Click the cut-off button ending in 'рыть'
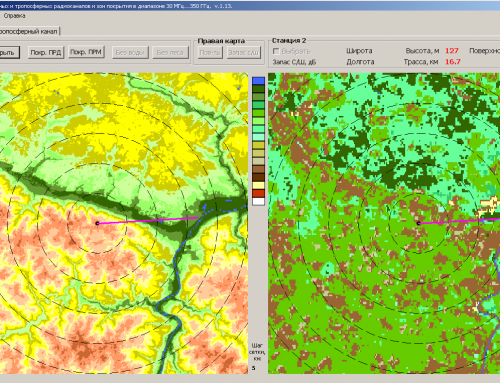500x383 pixels. click(9, 52)
